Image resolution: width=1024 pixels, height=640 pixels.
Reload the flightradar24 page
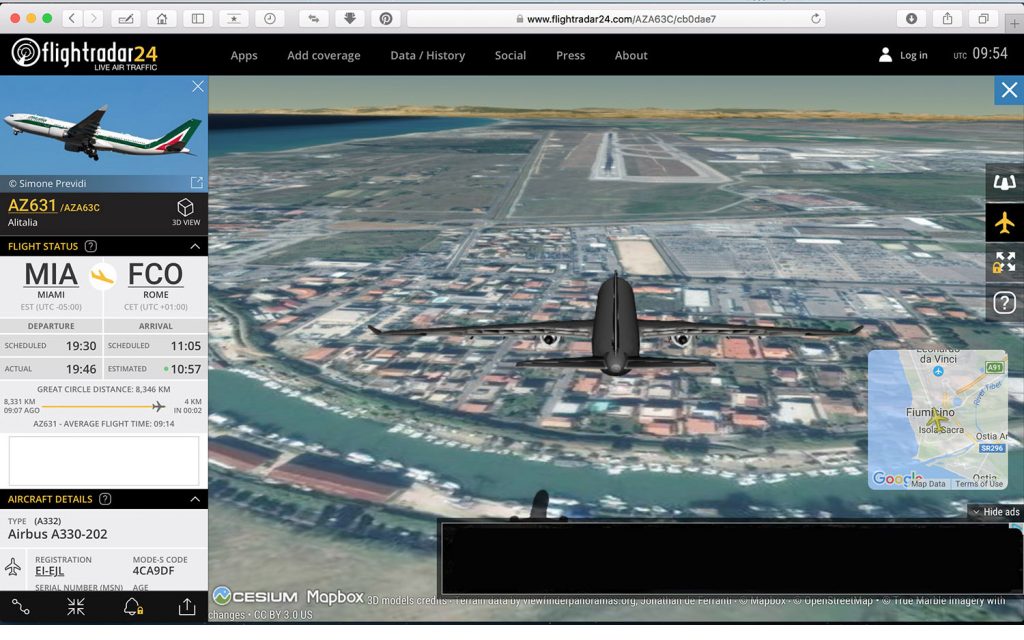coord(816,19)
